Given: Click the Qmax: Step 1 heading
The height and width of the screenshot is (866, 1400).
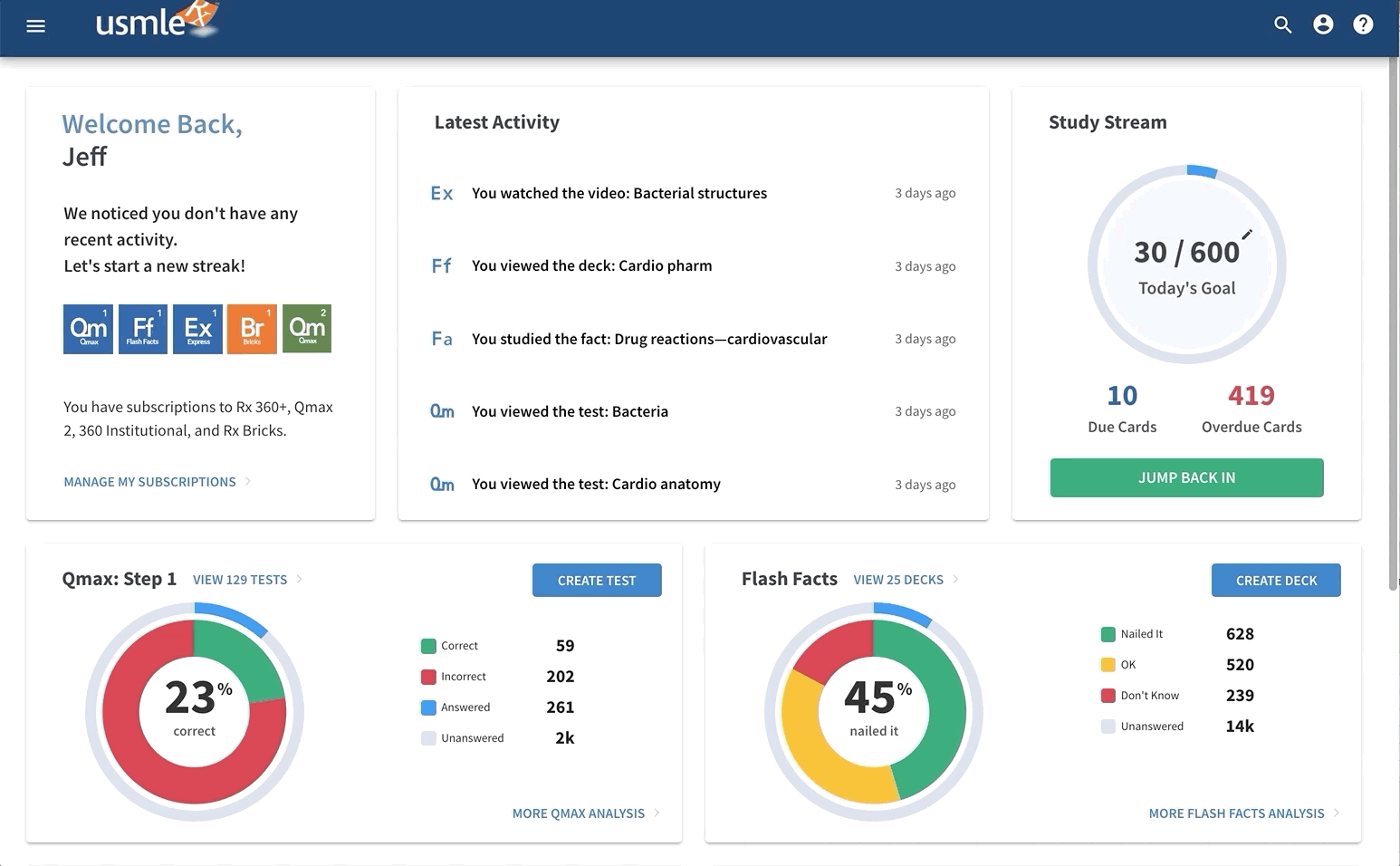Looking at the screenshot, I should pyautogui.click(x=119, y=579).
